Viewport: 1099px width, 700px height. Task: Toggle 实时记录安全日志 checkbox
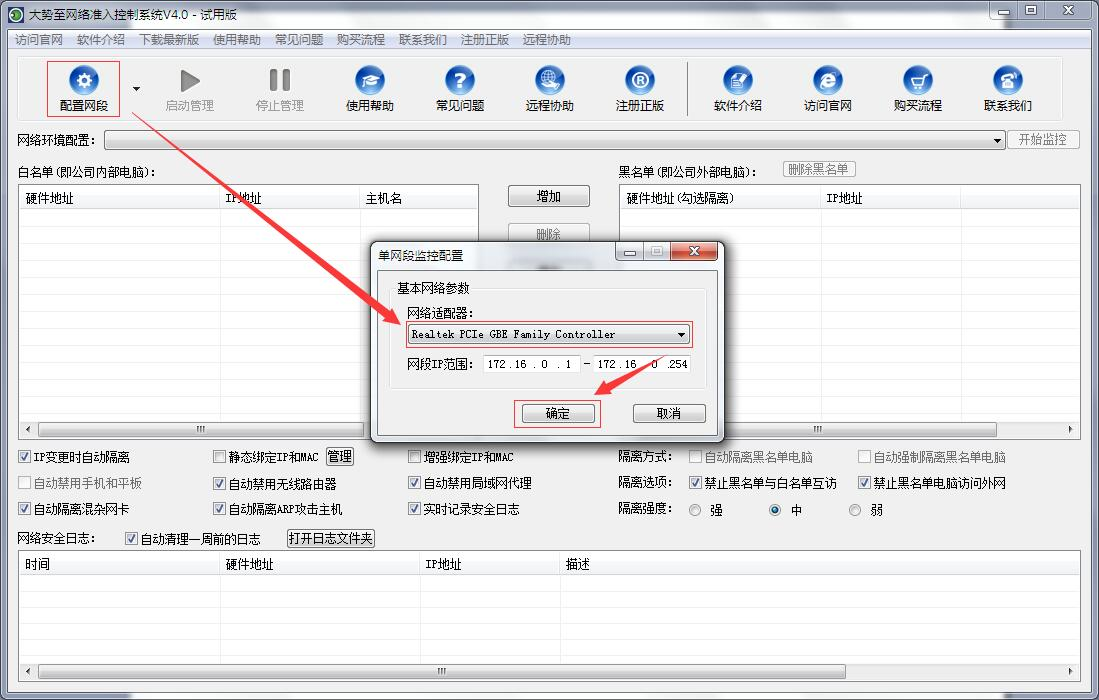414,509
